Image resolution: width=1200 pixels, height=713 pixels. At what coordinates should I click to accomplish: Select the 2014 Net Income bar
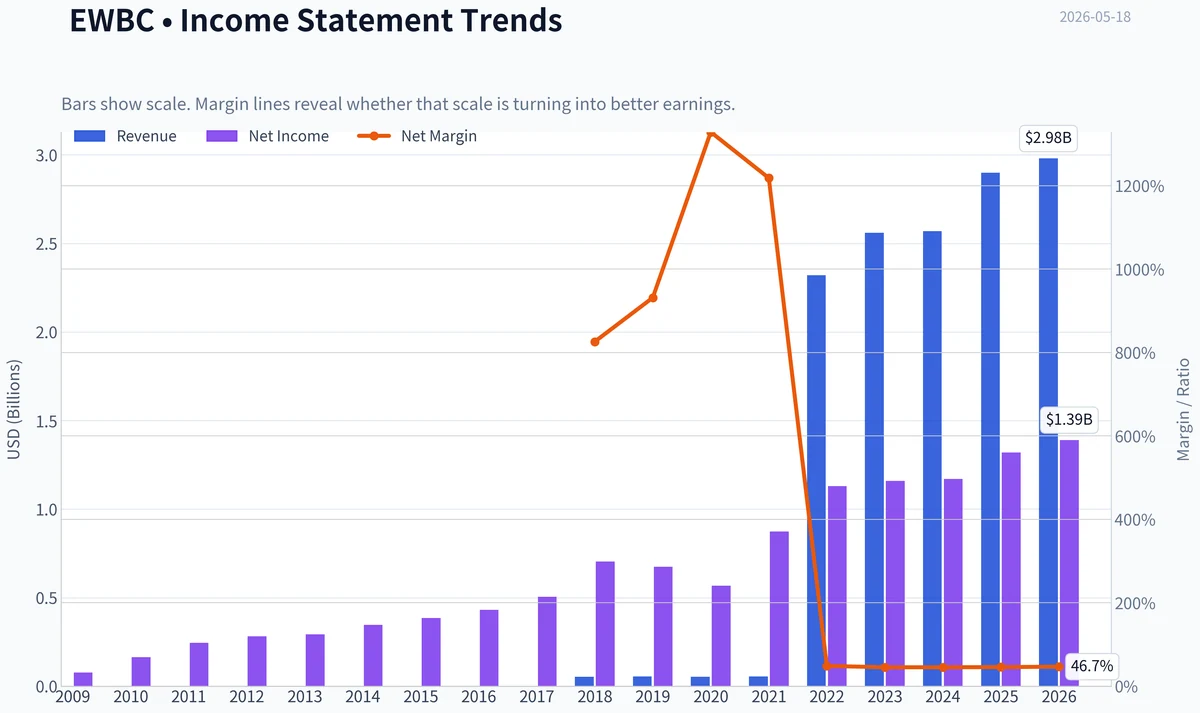pyautogui.click(x=373, y=656)
